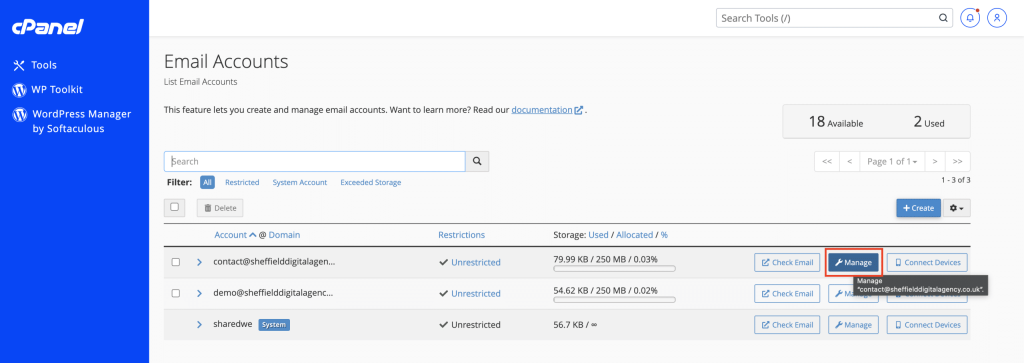The height and width of the screenshot is (363, 1024).
Task: Click Unrestricted link for contact account
Action: (x=475, y=262)
